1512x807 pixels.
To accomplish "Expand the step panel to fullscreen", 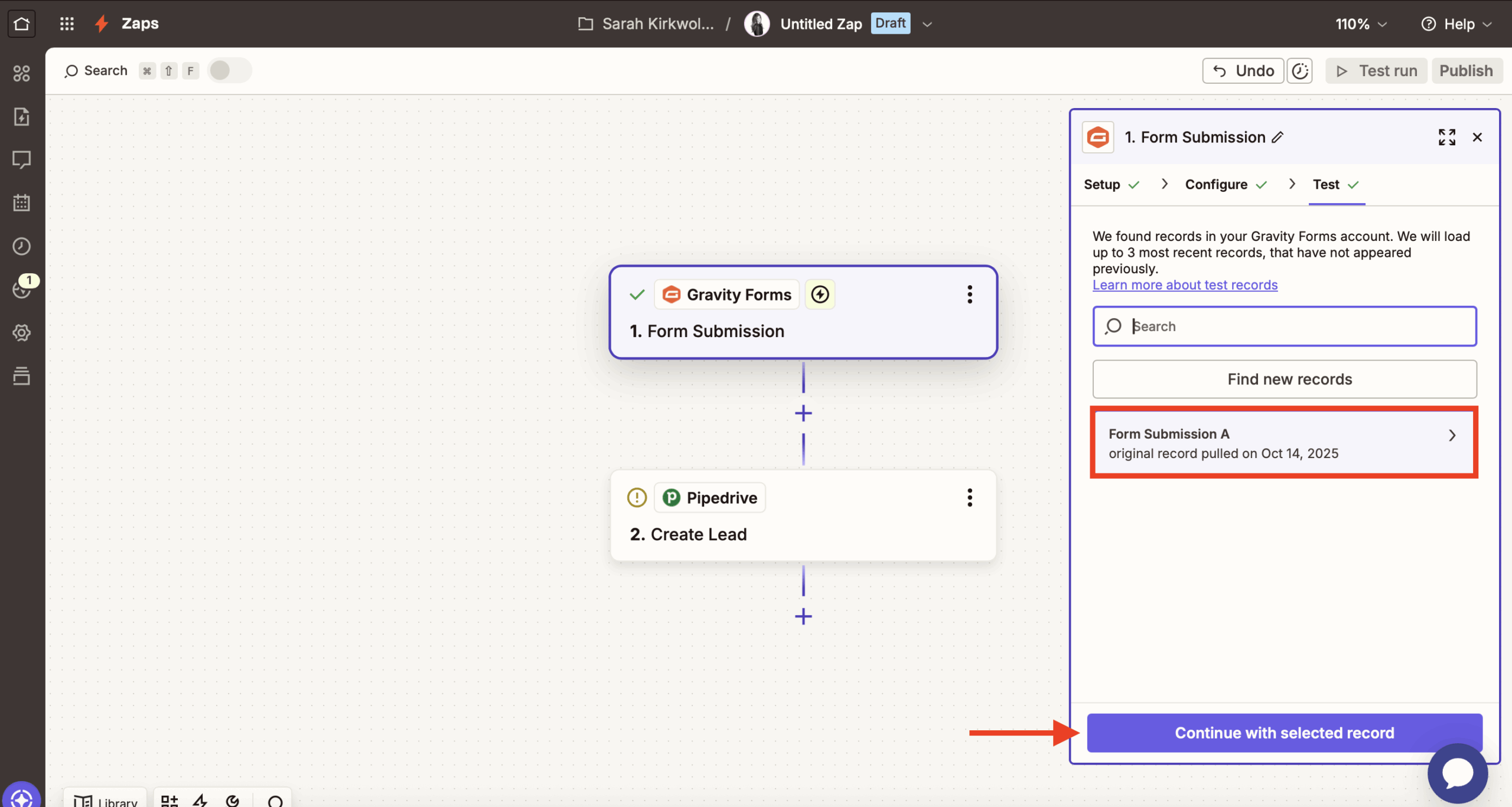I will (1446, 138).
